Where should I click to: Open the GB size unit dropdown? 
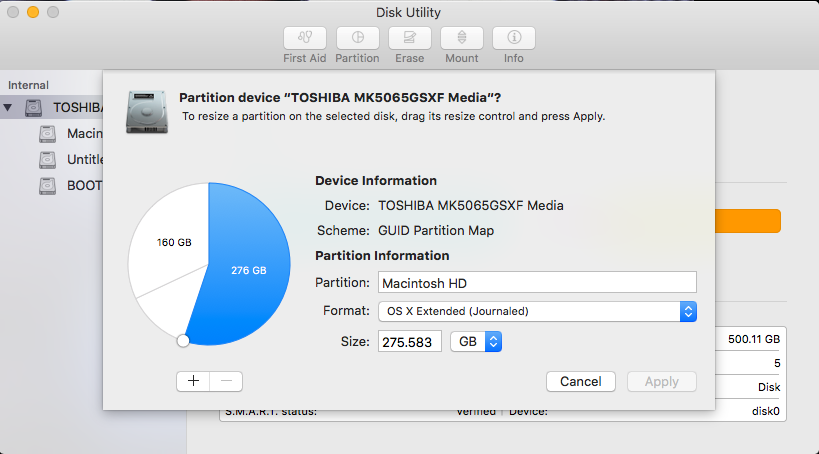click(x=476, y=342)
